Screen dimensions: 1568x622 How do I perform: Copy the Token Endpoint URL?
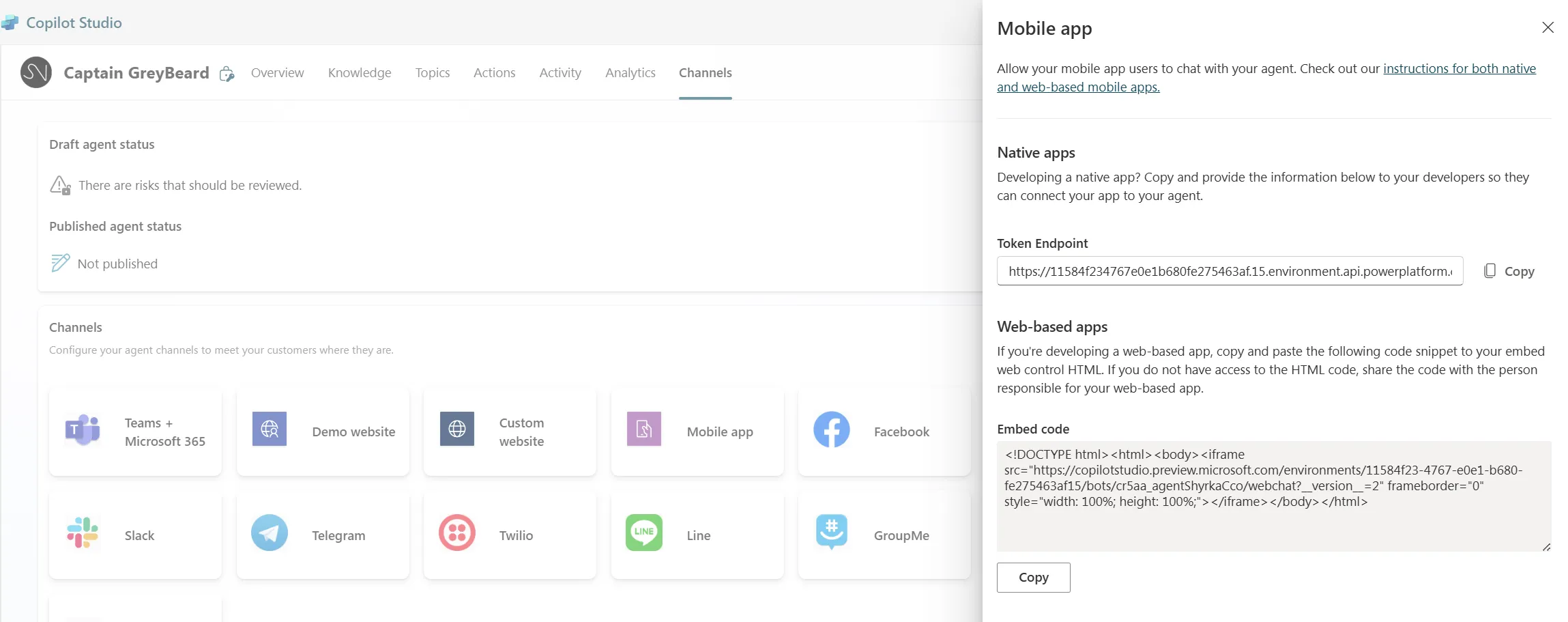pos(1509,271)
